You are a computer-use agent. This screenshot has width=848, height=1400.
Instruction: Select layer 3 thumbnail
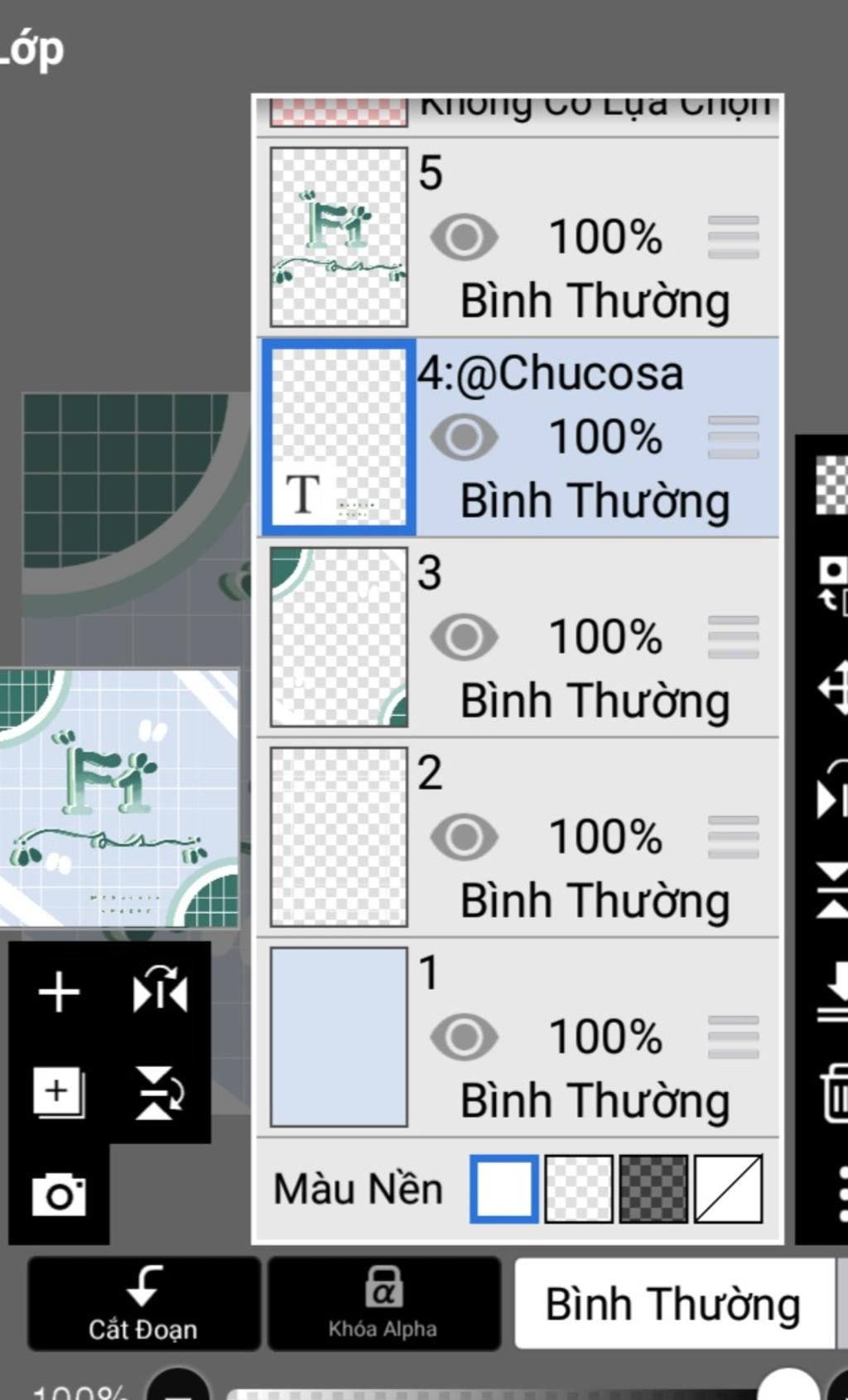[x=339, y=637]
